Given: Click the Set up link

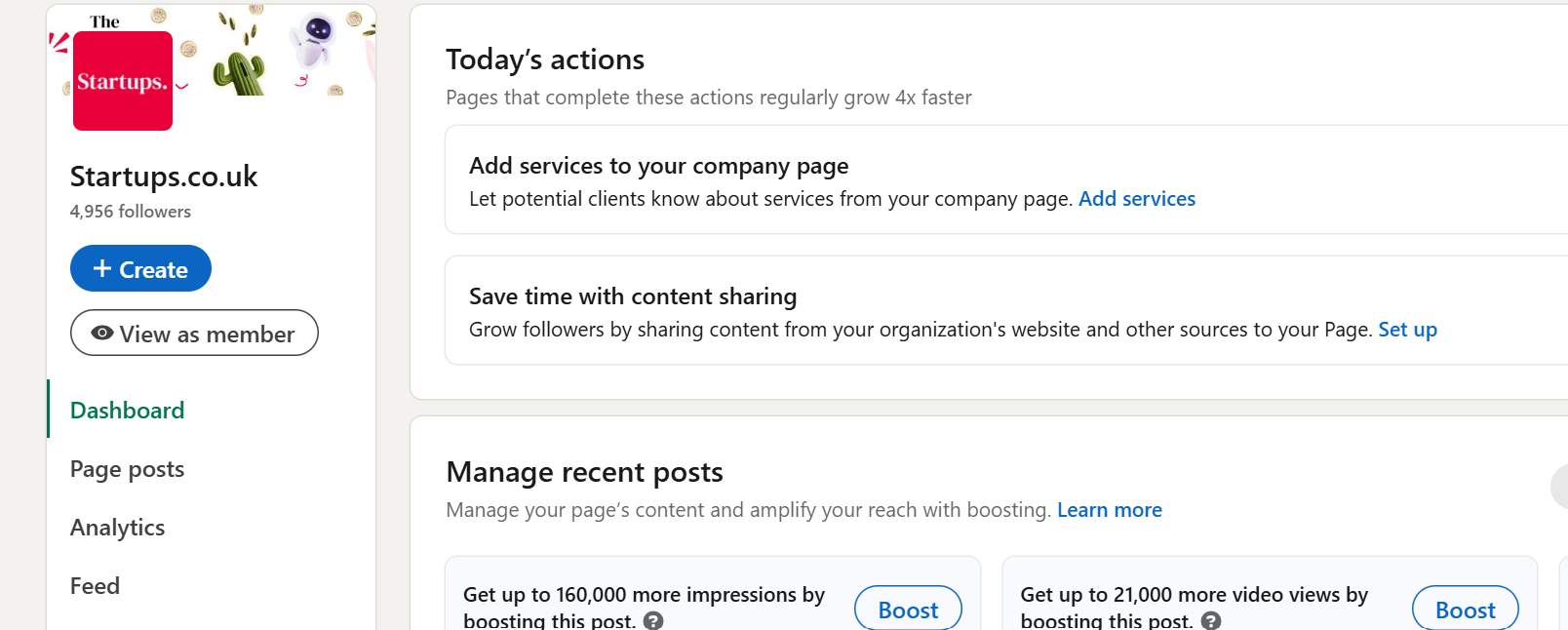Looking at the screenshot, I should 1407,330.
